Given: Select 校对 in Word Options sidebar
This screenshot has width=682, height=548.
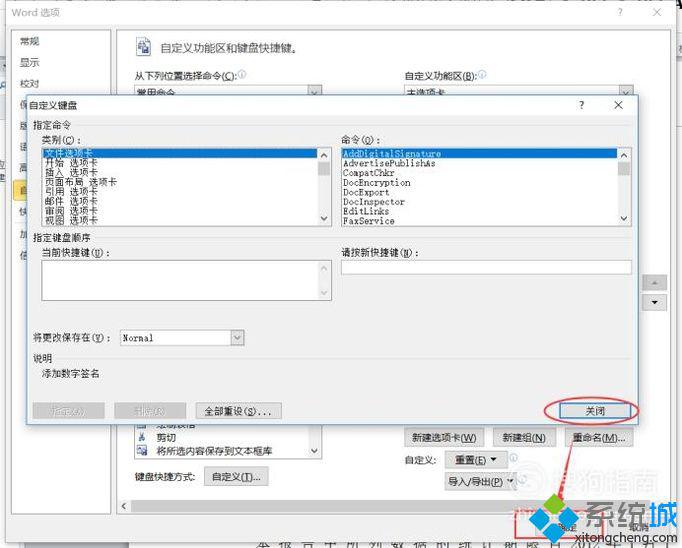Looking at the screenshot, I should tap(30, 84).
